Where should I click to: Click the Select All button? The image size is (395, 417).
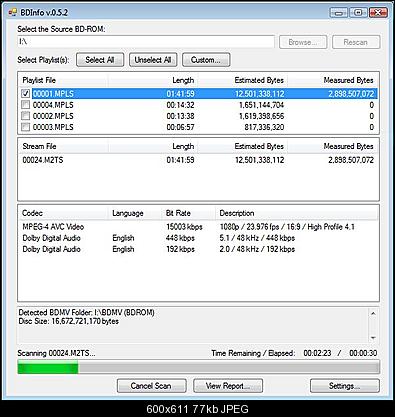pos(100,60)
